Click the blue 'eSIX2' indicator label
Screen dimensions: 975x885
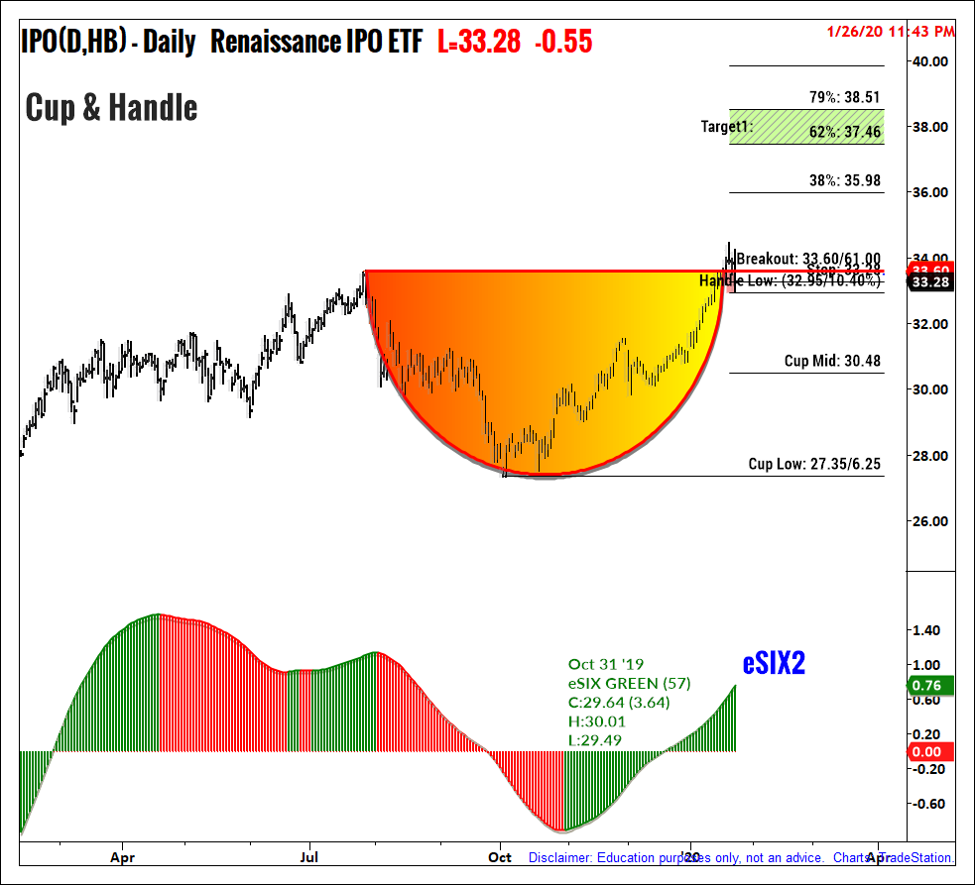[774, 663]
